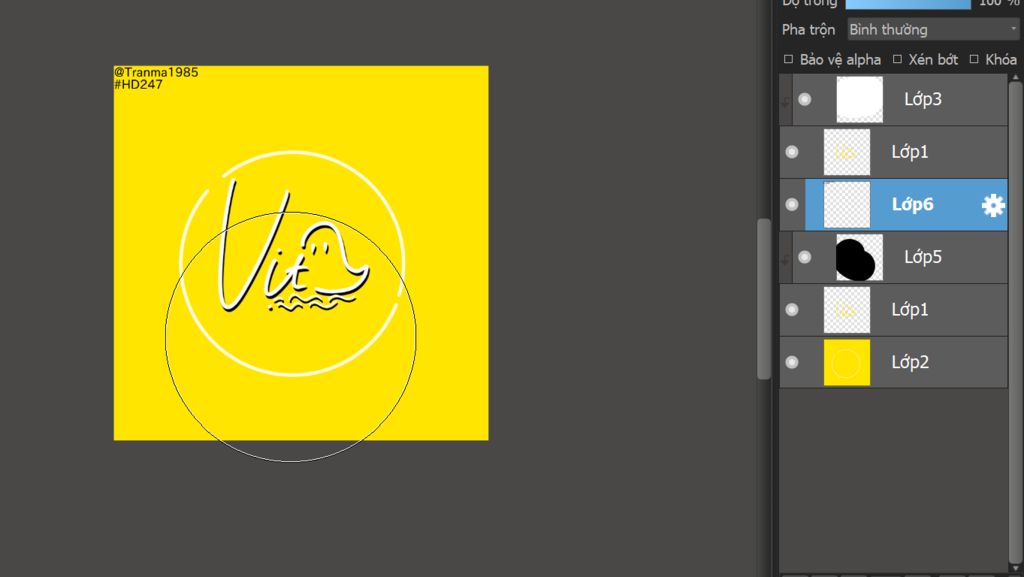Click the canvas vertical scrollbar handle
The width and height of the screenshot is (1024, 577).
click(x=763, y=298)
